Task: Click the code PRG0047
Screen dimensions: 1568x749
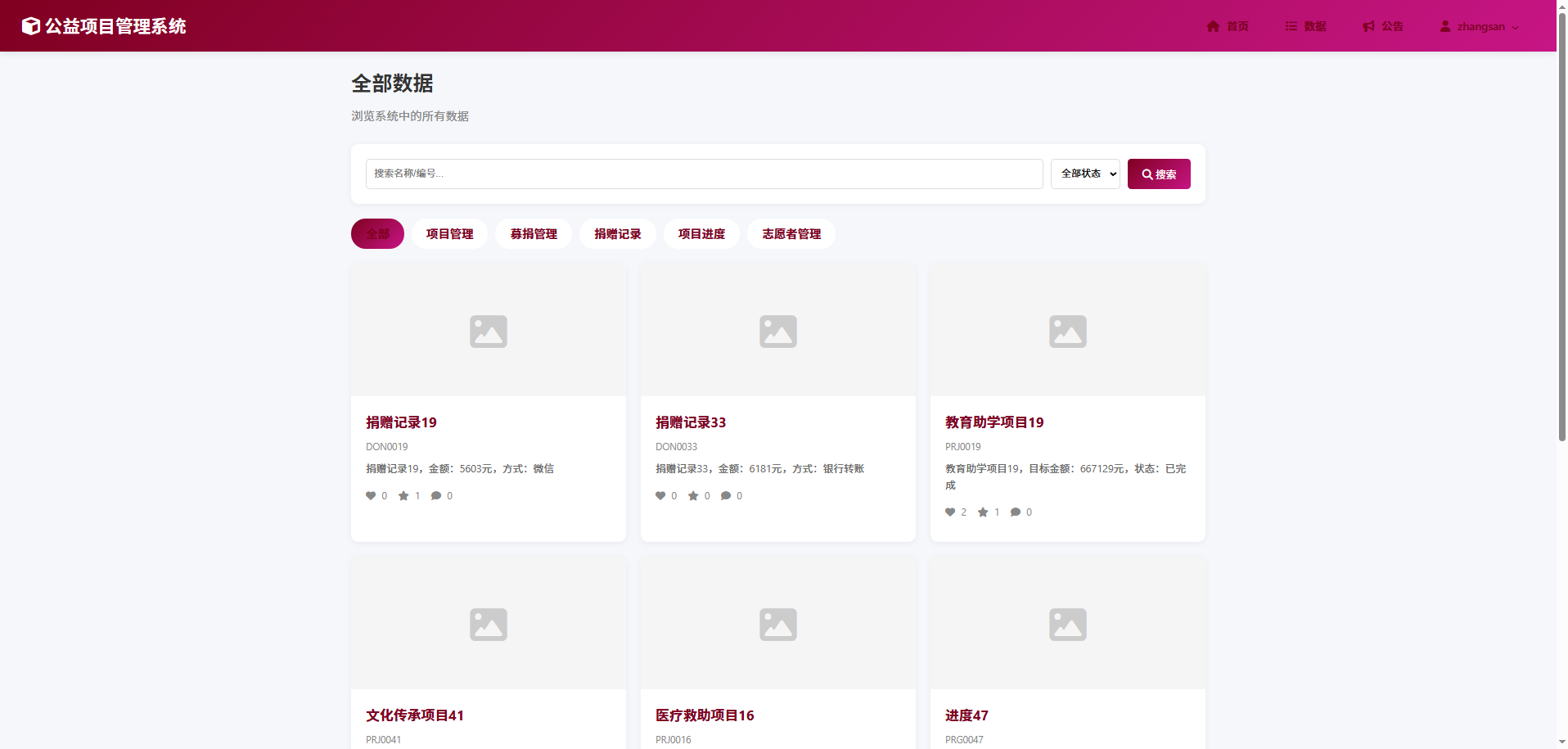Action: pos(964,740)
